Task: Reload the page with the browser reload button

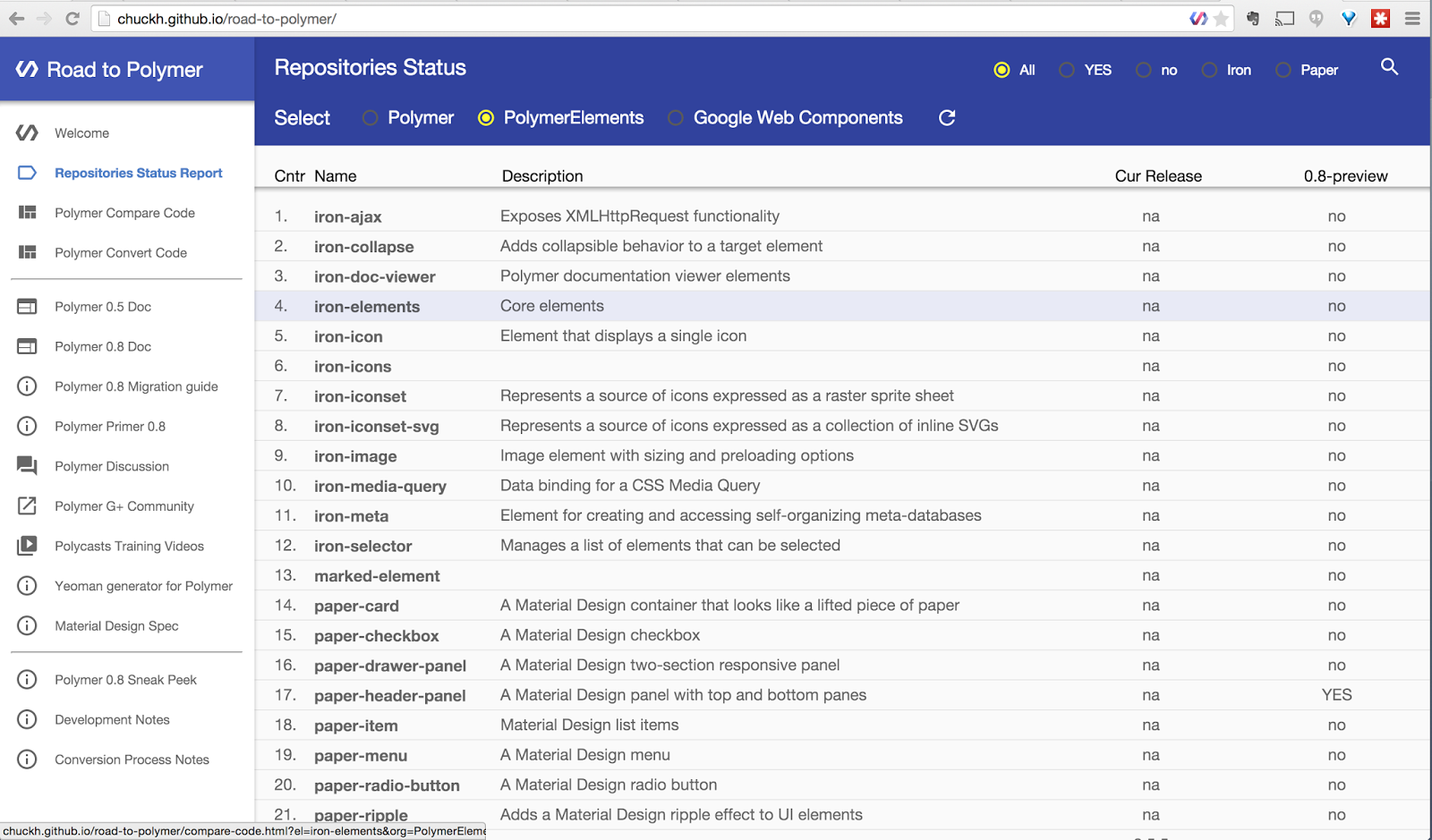Action: (72, 18)
